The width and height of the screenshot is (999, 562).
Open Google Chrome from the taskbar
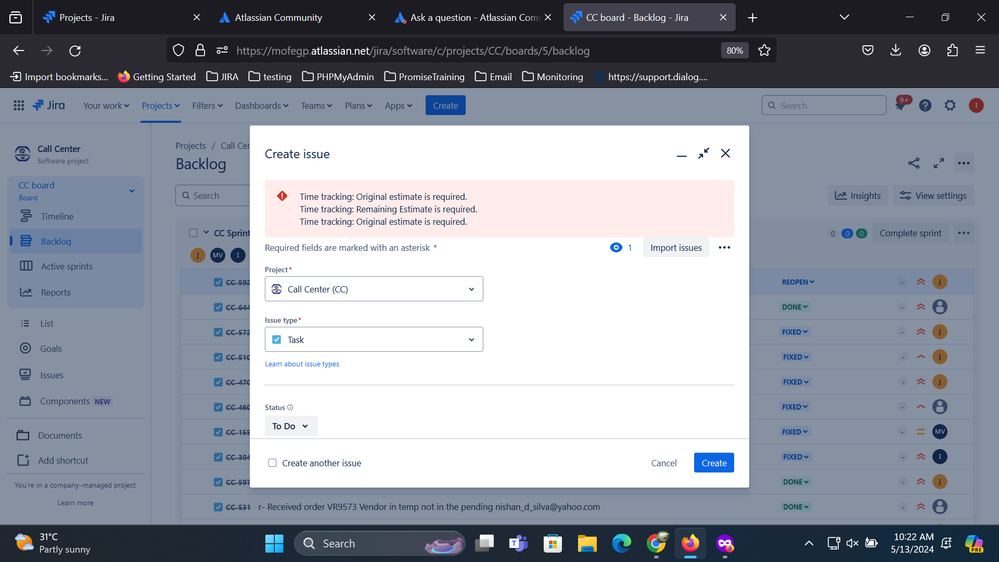pyautogui.click(x=656, y=544)
